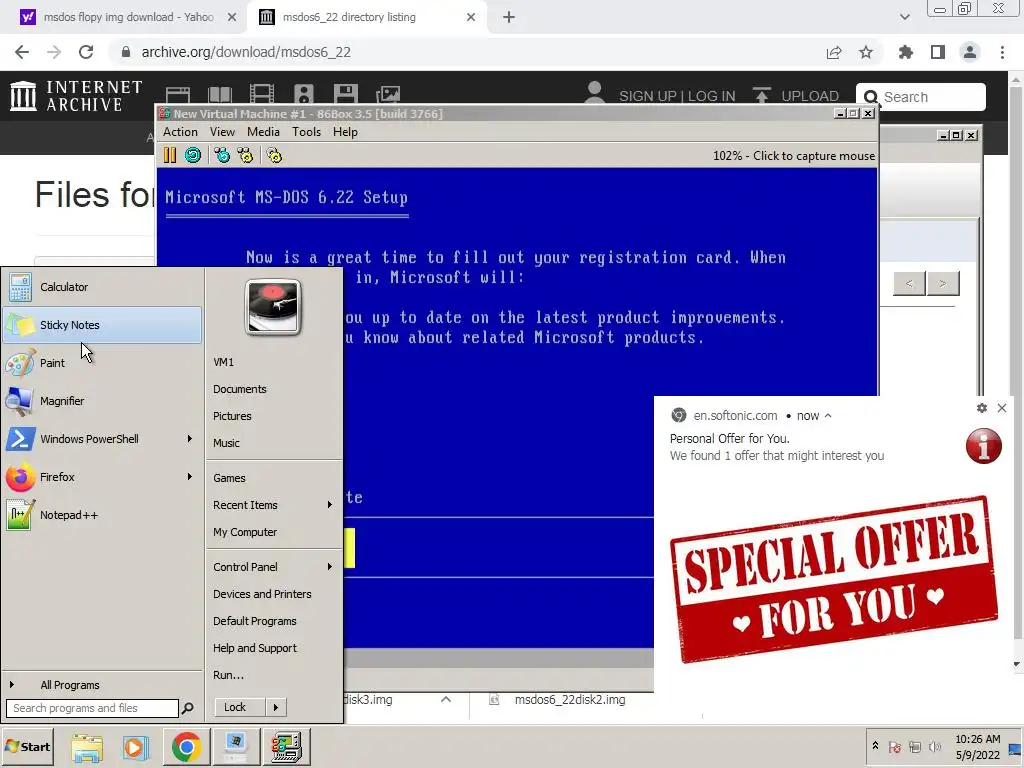Open Windows Media Player from the taskbar
The width and height of the screenshot is (1024, 768).
click(135, 748)
